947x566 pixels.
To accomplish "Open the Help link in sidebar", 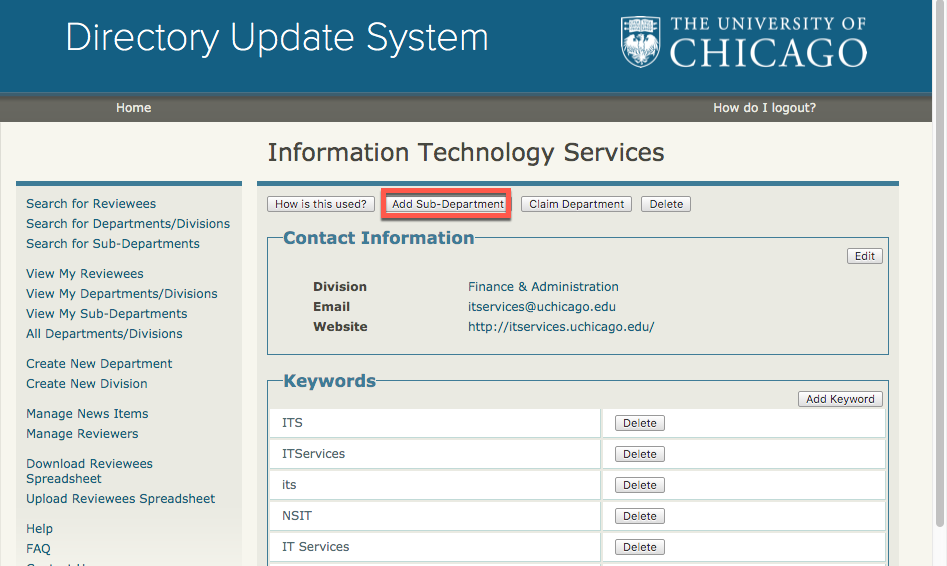I will point(39,529).
